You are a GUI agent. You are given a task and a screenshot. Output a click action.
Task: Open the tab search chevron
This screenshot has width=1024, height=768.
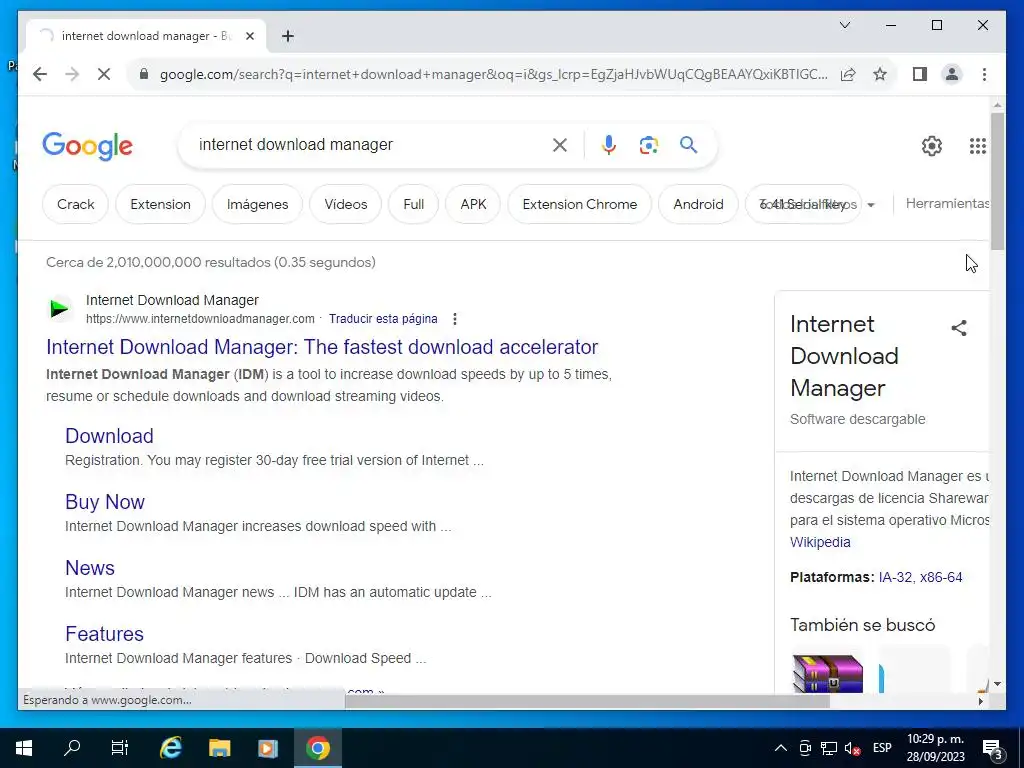[844, 25]
